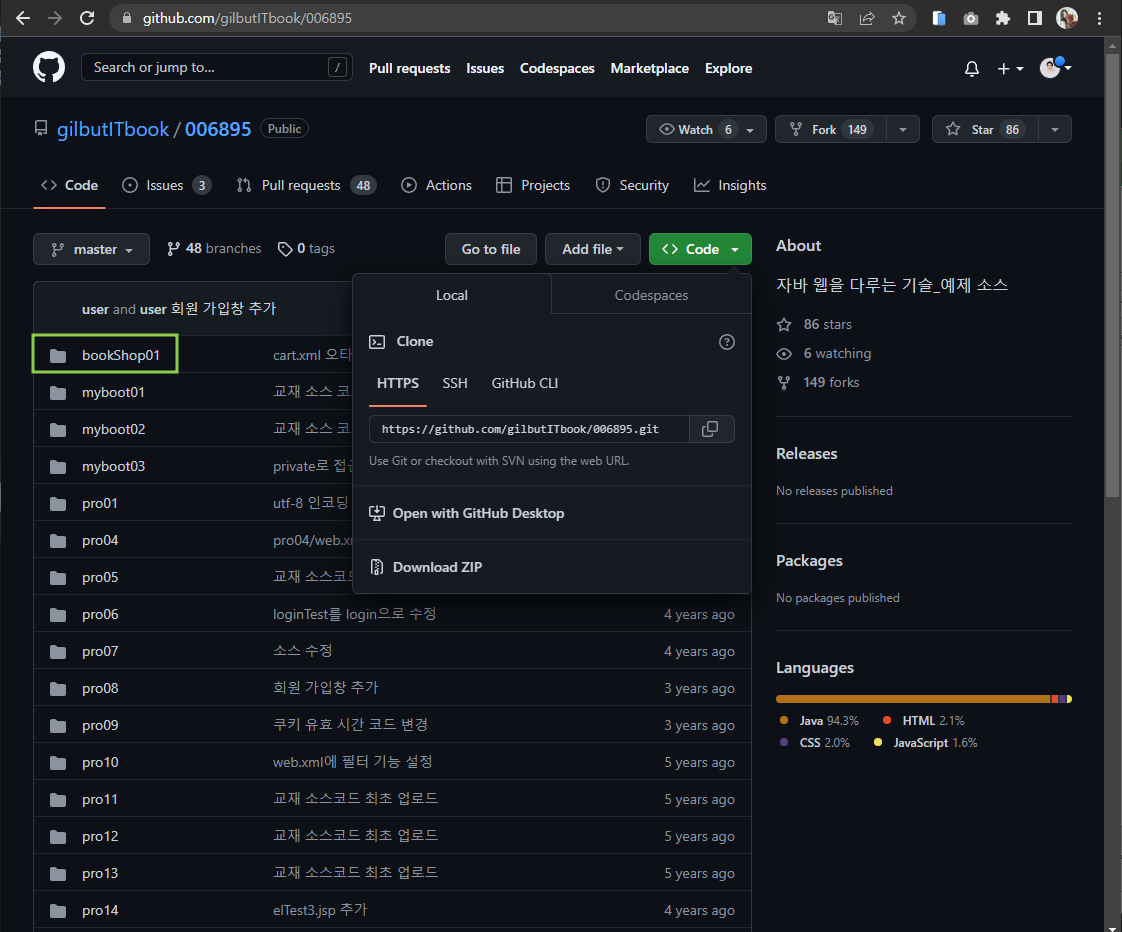Screen dimensions: 1122x932
Task: Open Codespaces in the top navigation
Action: (557, 69)
